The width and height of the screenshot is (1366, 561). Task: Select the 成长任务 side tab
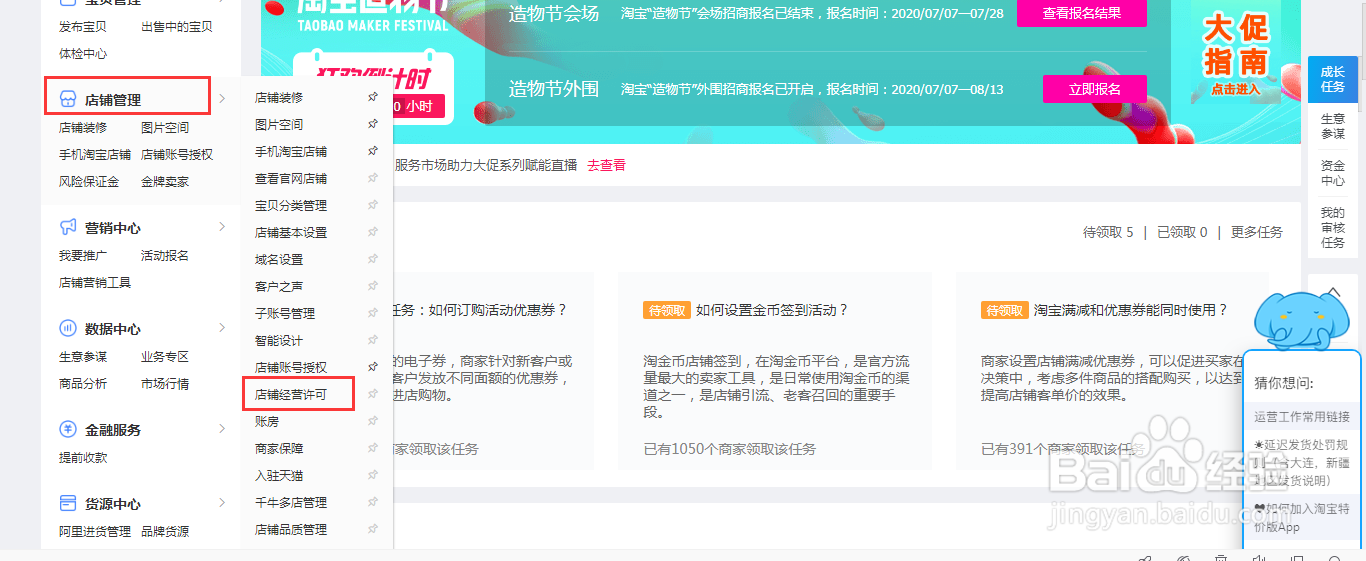point(1333,80)
